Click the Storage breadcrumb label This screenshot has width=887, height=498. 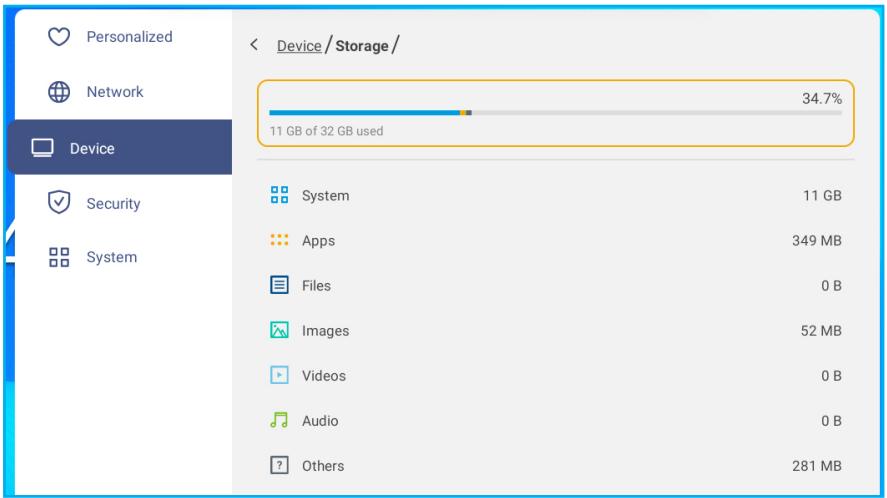point(362,46)
